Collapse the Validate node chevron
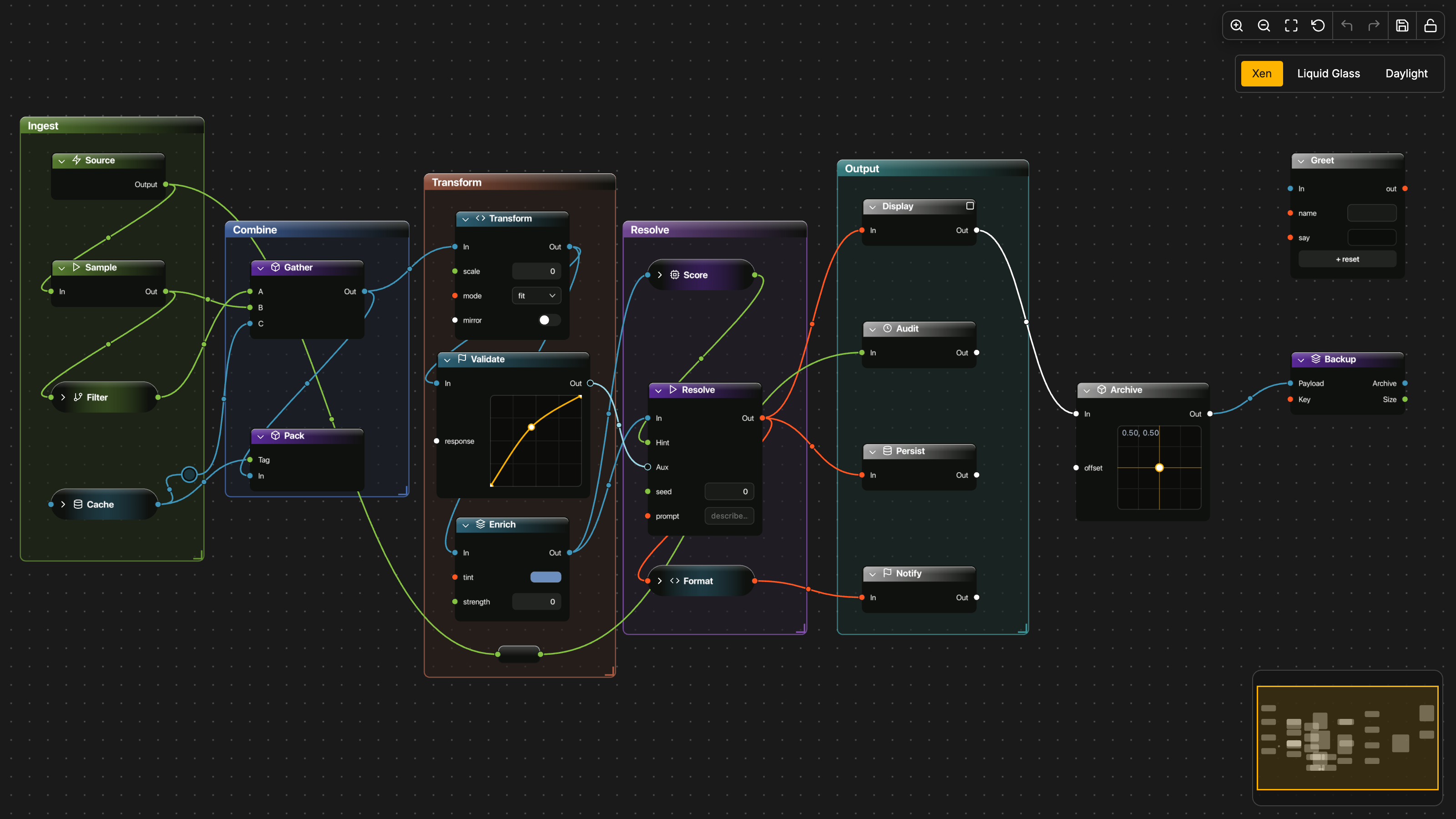 click(x=447, y=360)
